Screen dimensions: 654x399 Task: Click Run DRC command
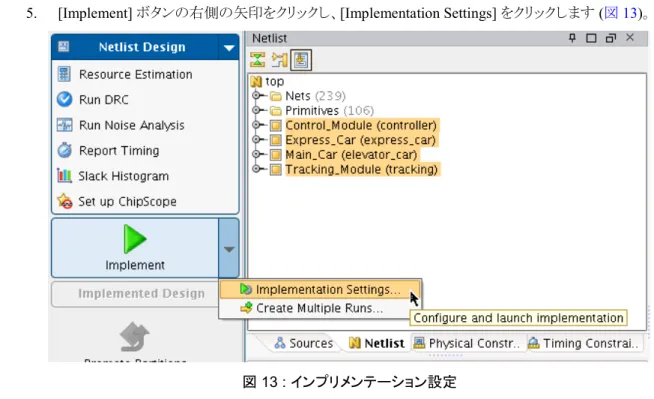click(x=103, y=100)
